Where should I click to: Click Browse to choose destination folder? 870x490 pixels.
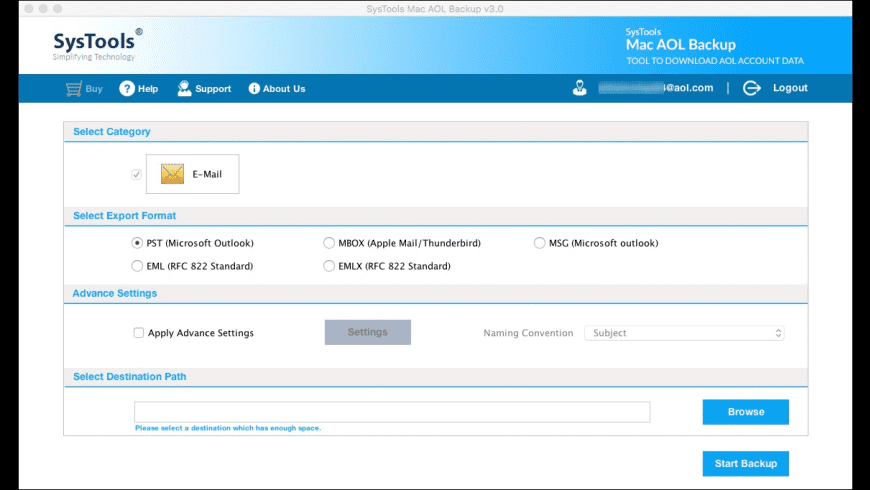[745, 412]
